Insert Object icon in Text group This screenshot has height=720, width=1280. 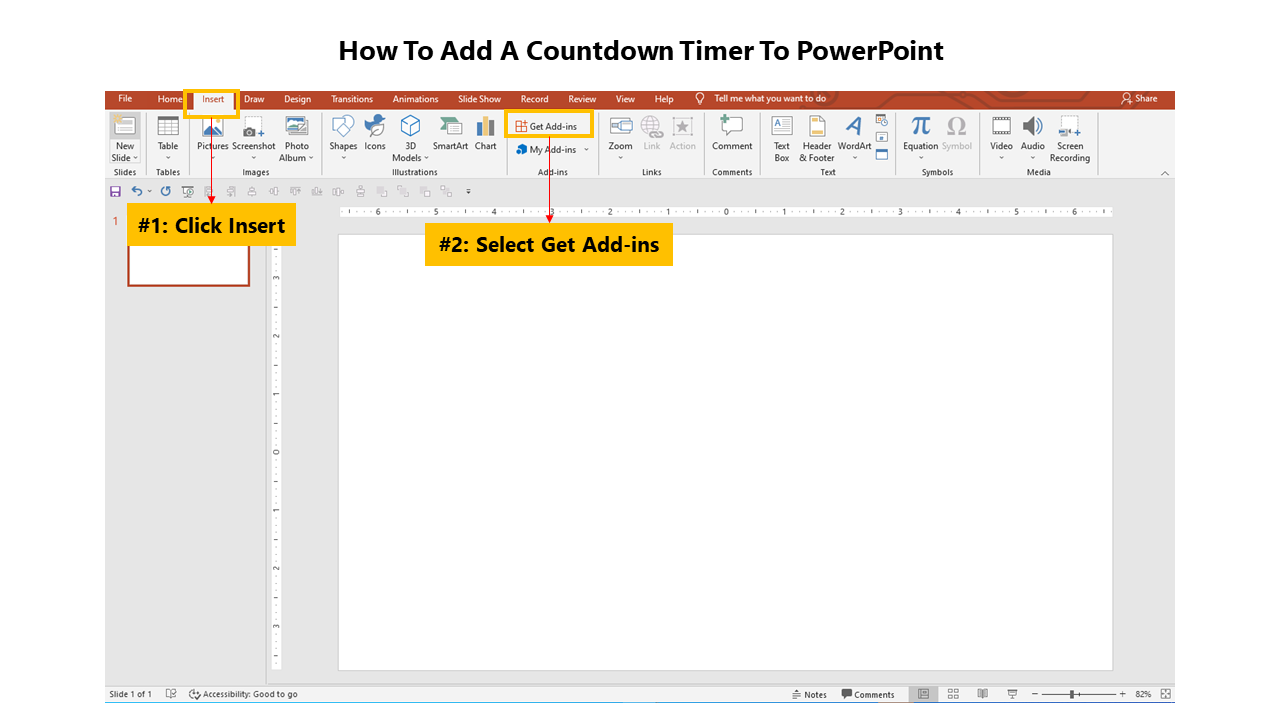coord(881,154)
